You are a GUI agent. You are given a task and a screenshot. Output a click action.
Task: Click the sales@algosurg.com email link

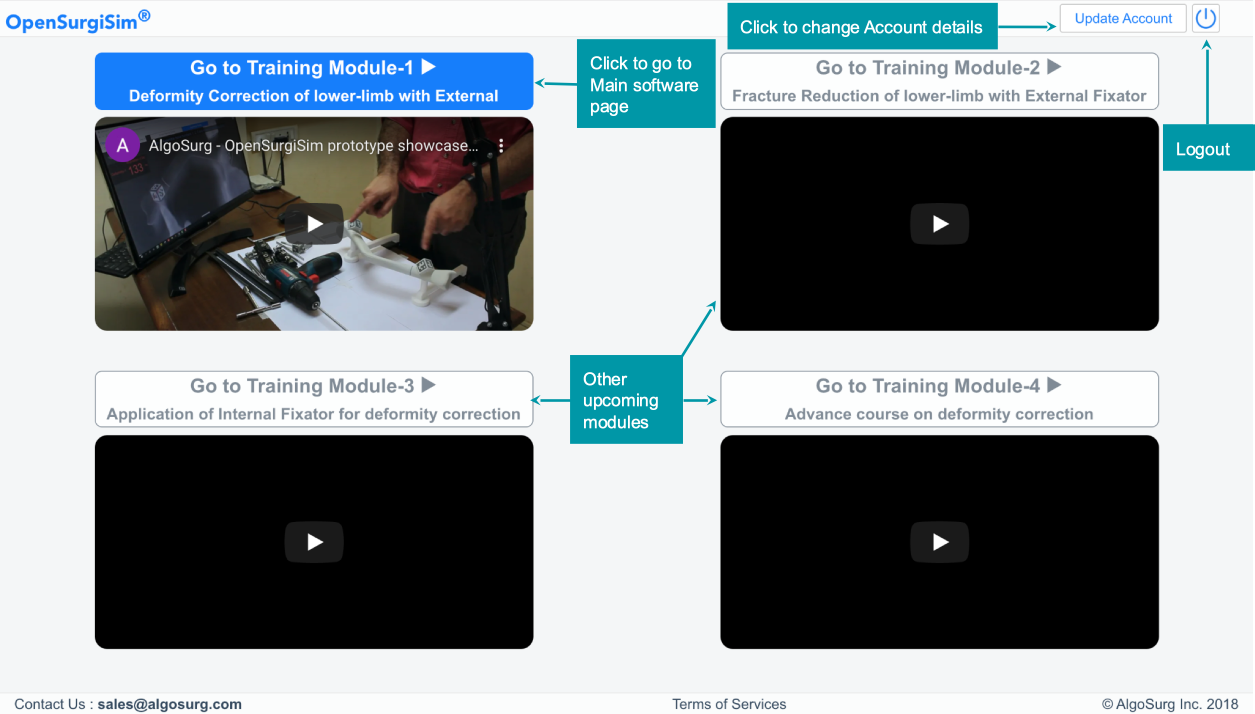(x=169, y=704)
